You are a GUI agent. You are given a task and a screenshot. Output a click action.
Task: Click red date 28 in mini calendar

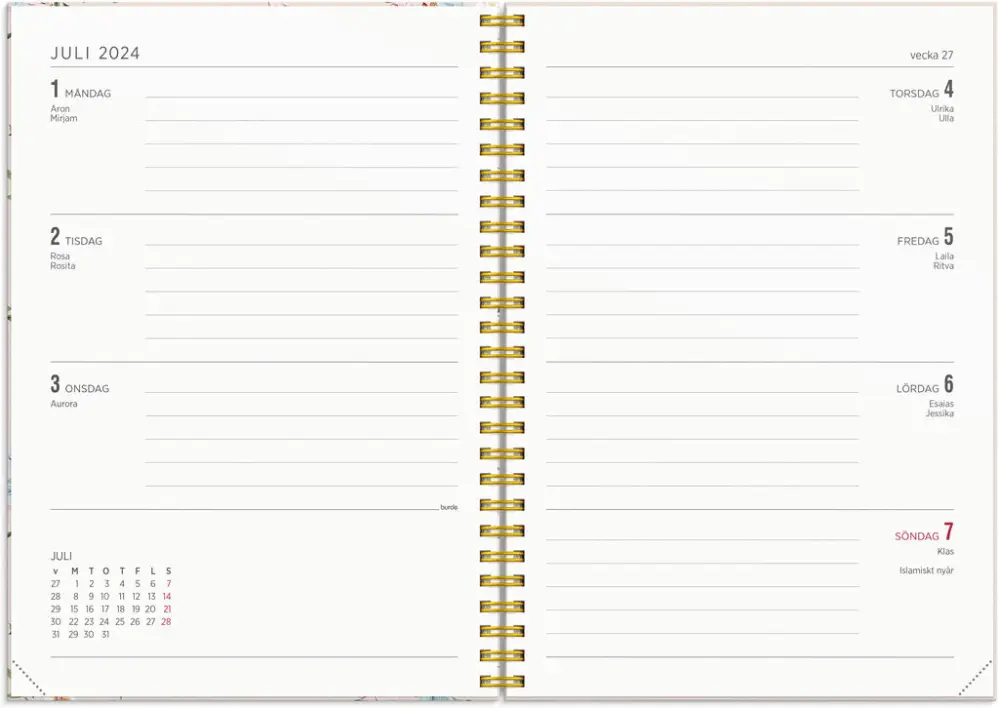pyautogui.click(x=166, y=622)
